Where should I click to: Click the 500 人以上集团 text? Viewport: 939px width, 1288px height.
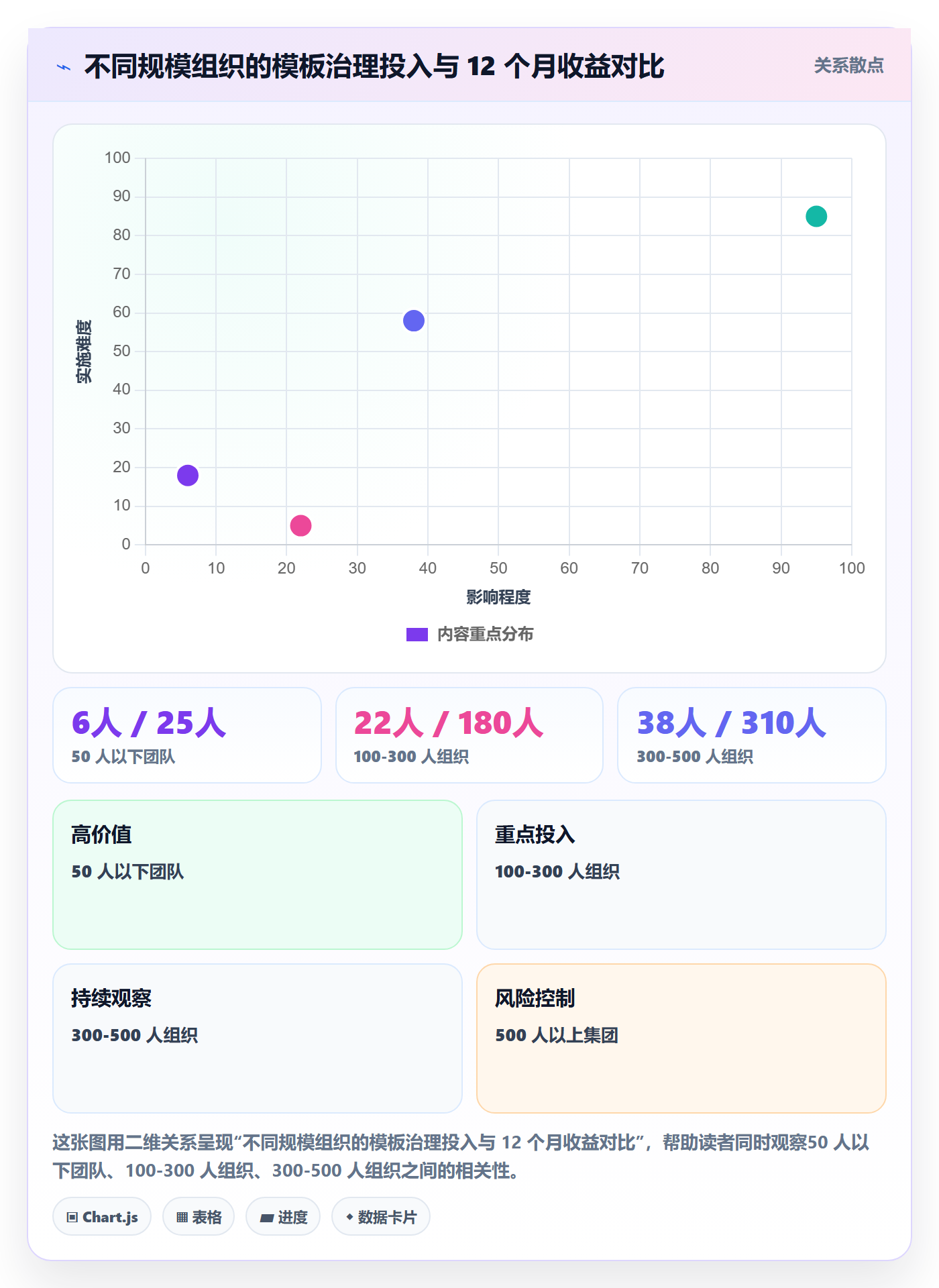pyautogui.click(x=557, y=1035)
